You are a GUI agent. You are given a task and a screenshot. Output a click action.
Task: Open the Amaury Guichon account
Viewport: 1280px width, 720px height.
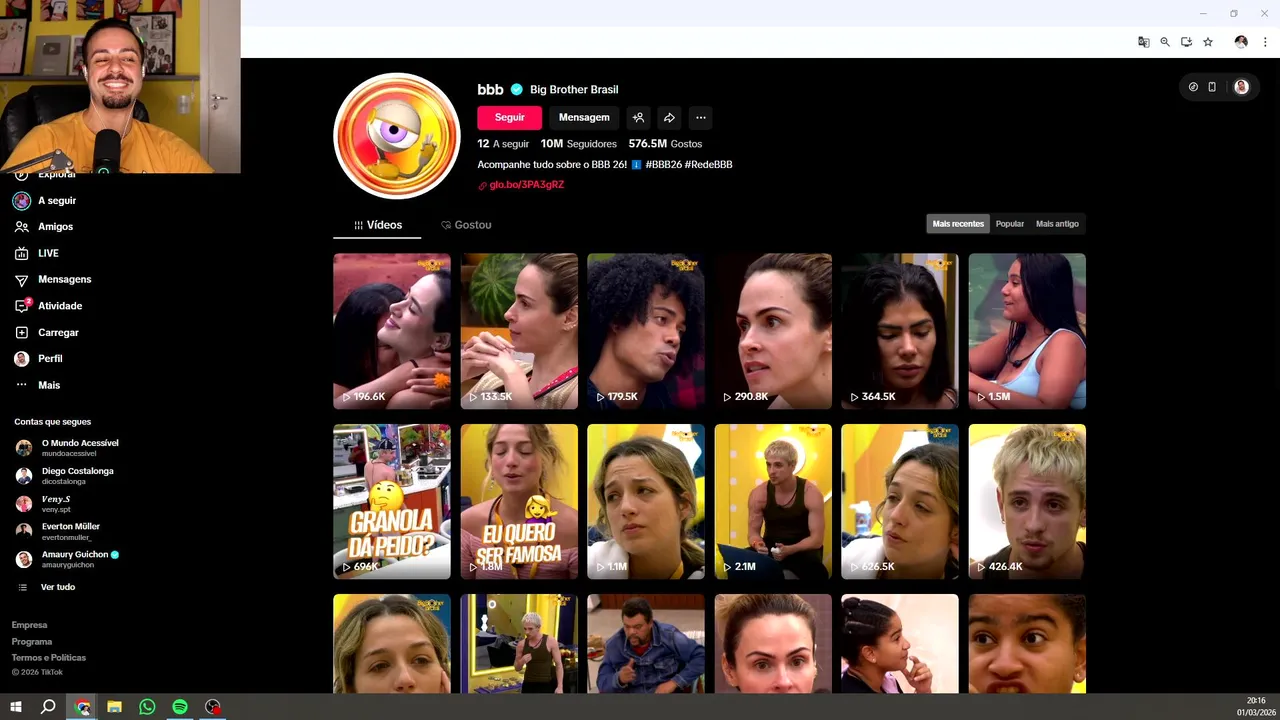pos(68,559)
